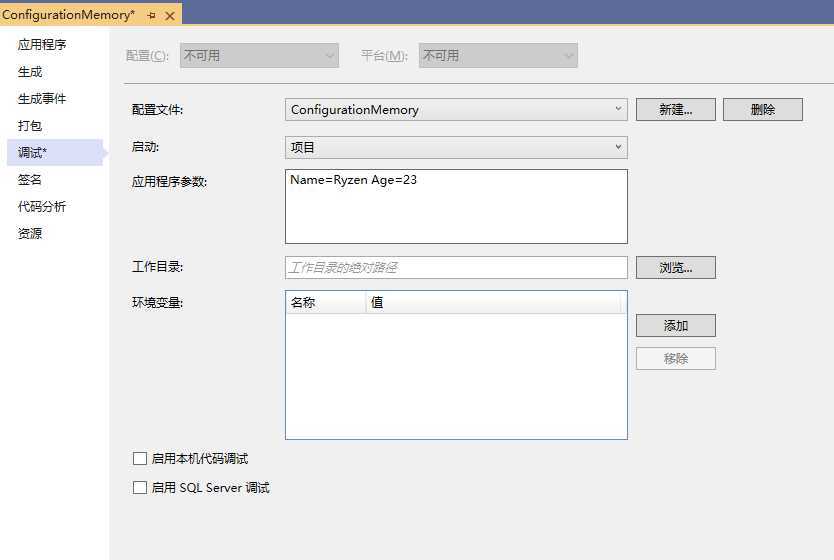Open the 签名 page
834x560 pixels.
point(30,180)
